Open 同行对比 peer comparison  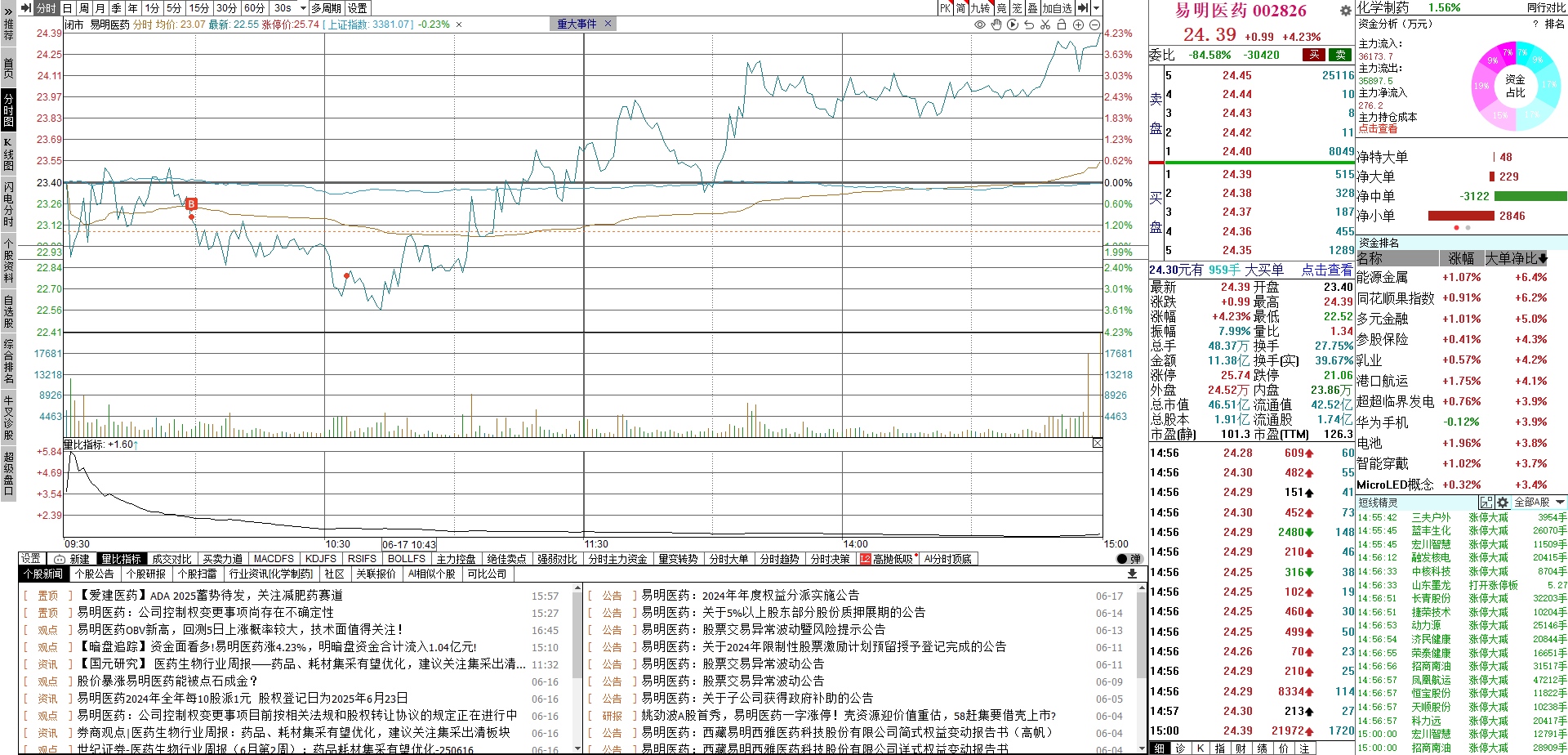point(1547,7)
